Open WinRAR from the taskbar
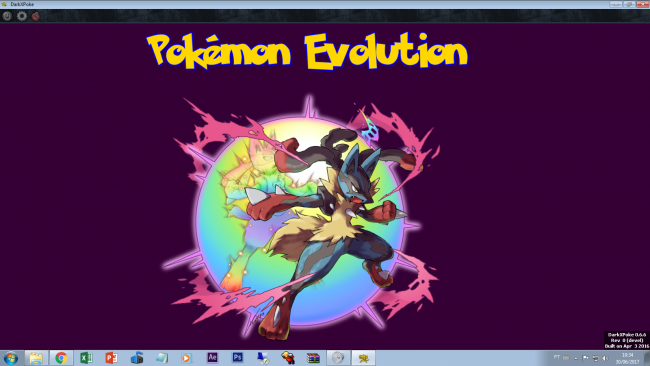 pos(313,358)
